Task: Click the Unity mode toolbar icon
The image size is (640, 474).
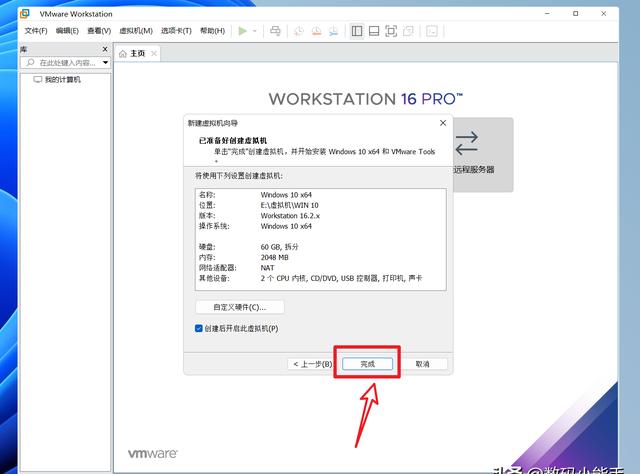Action: pyautogui.click(x=408, y=31)
